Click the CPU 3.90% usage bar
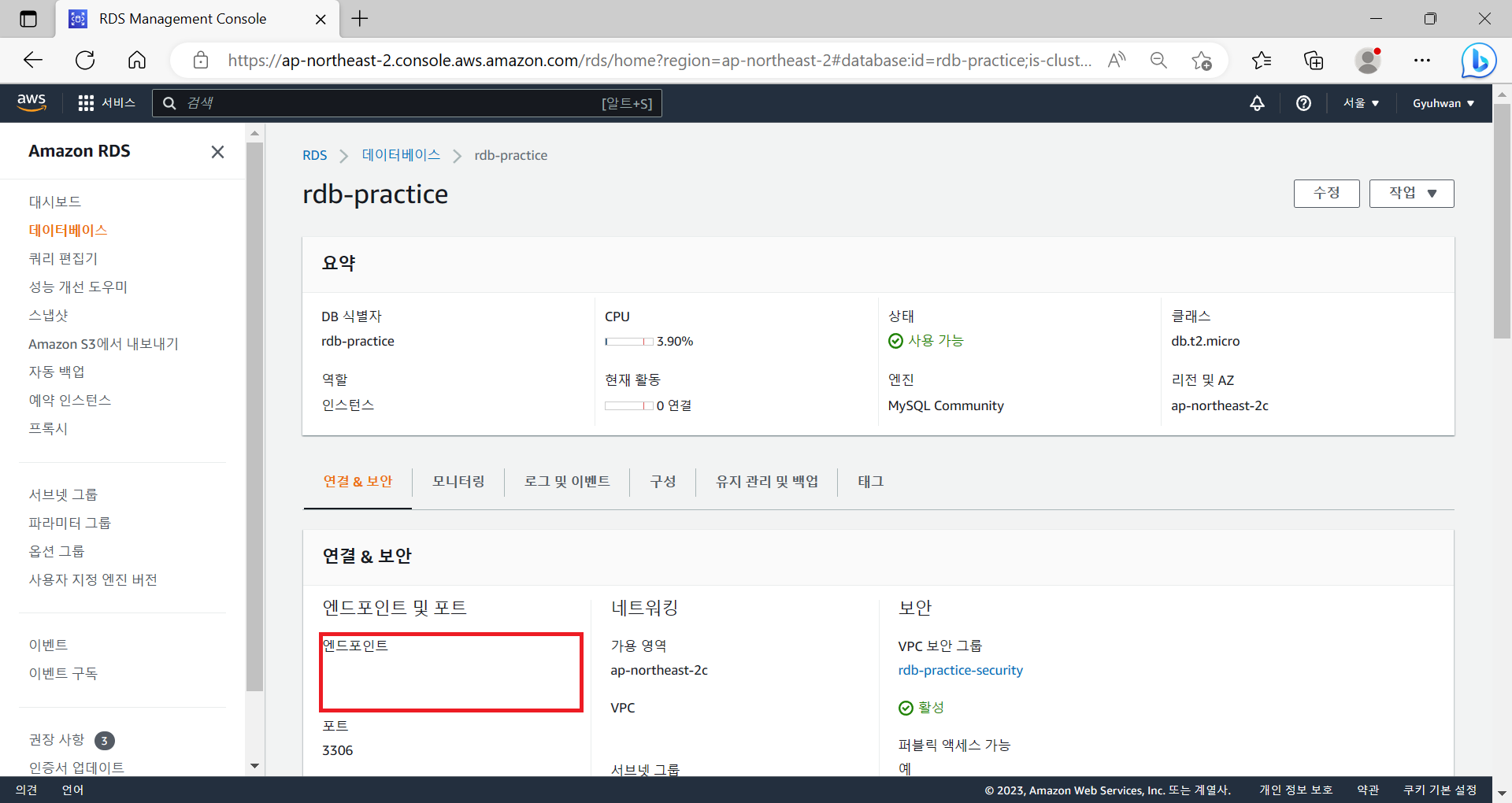The height and width of the screenshot is (803, 1512). (x=628, y=342)
